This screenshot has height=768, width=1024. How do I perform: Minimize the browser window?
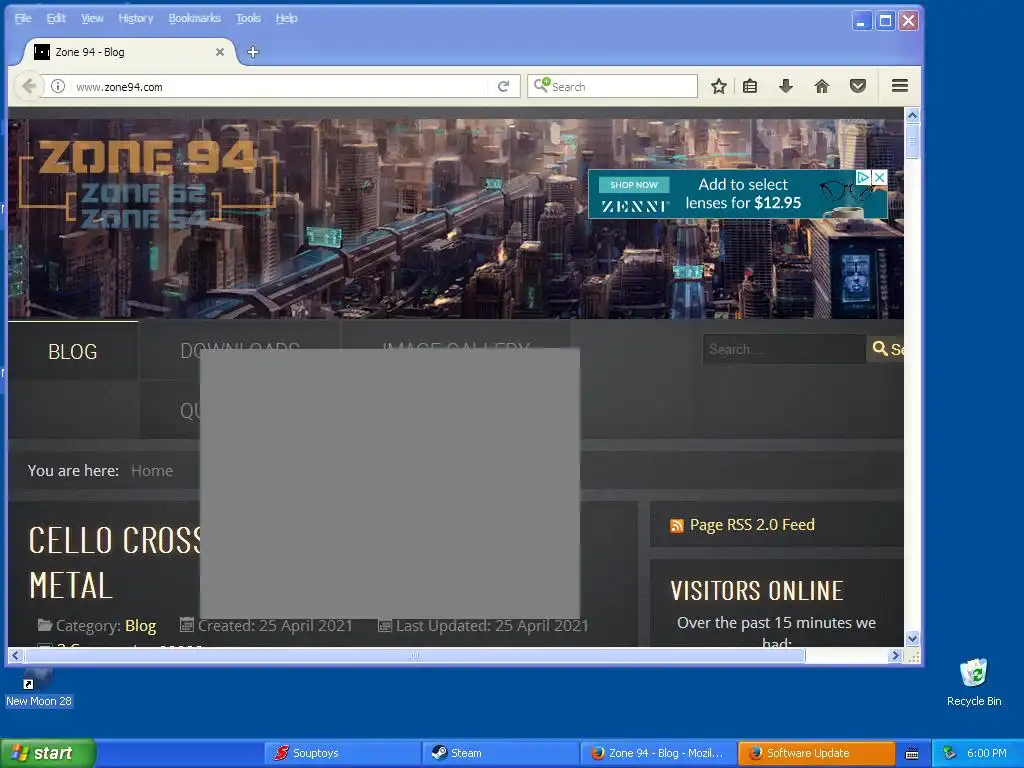(x=861, y=21)
